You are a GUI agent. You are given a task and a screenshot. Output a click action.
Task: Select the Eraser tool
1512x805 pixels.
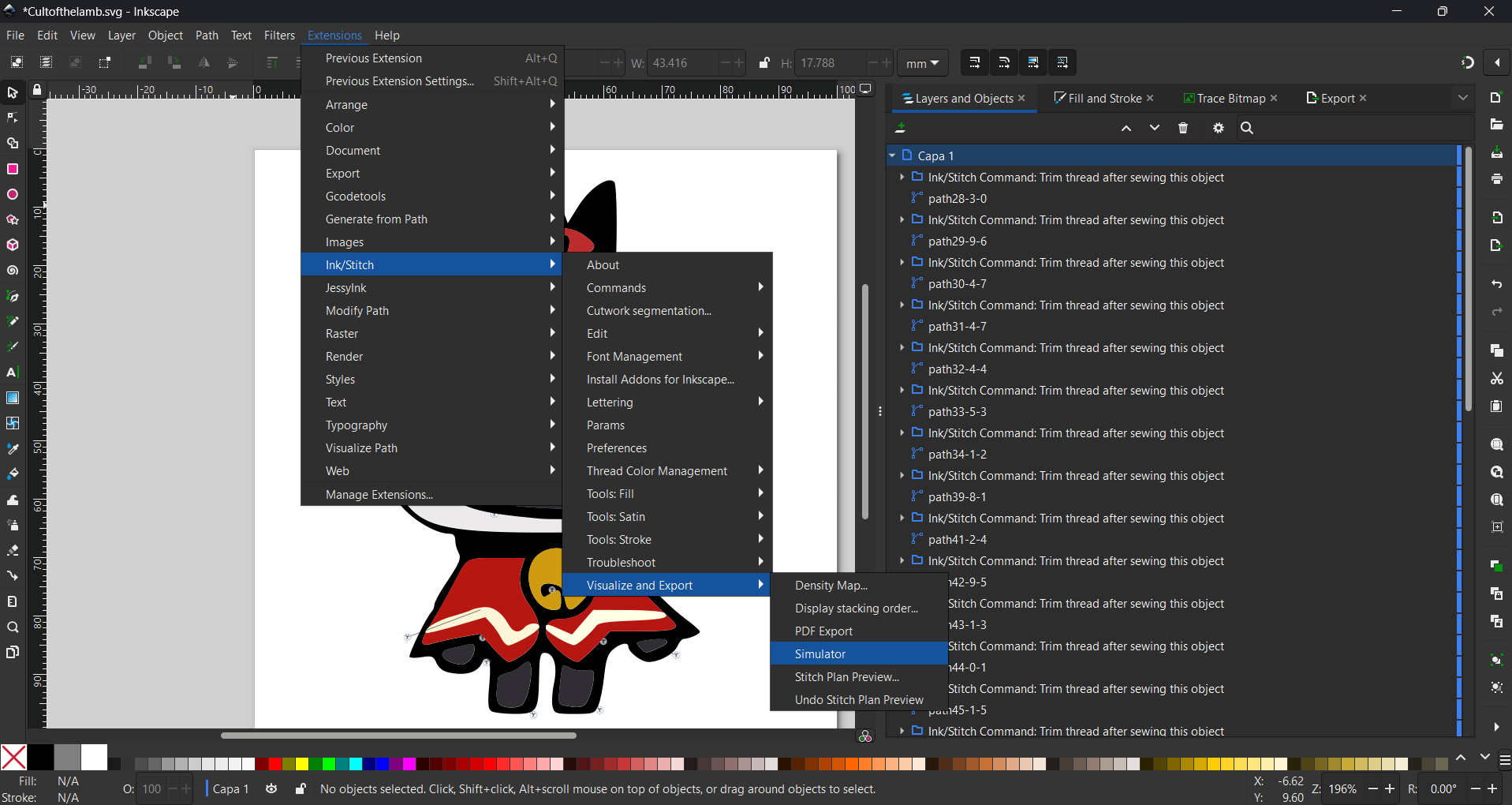point(13,550)
